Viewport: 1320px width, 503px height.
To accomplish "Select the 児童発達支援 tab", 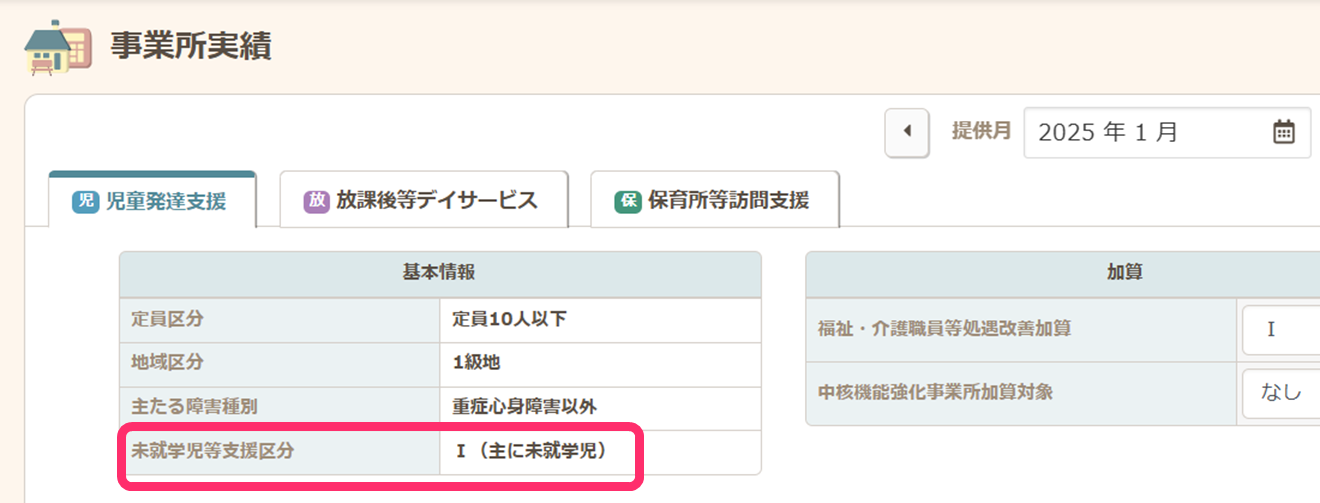I will (153, 201).
